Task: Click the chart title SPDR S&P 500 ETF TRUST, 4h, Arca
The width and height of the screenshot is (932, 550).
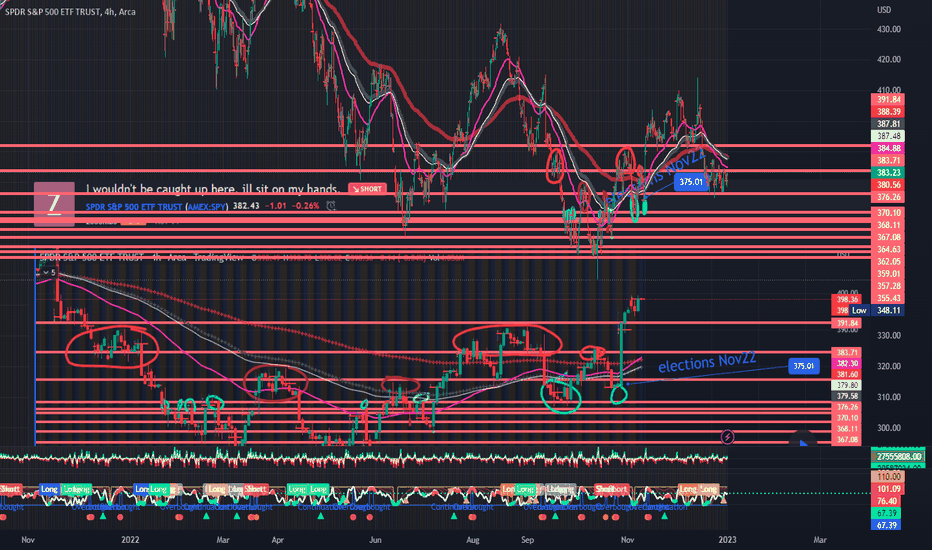Action: click(x=70, y=11)
